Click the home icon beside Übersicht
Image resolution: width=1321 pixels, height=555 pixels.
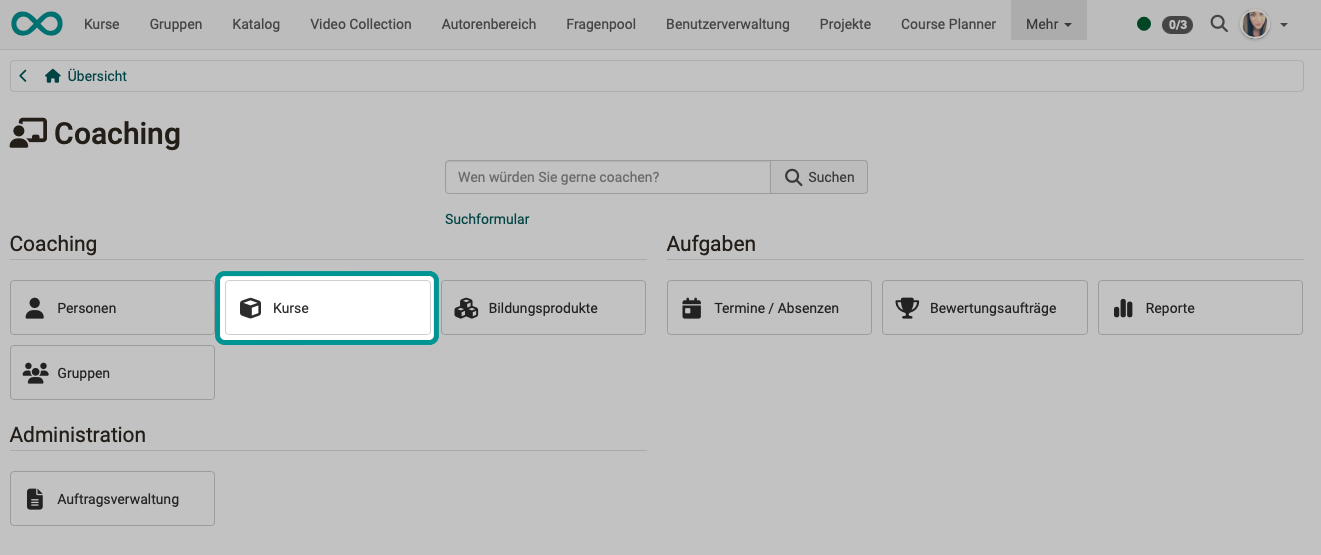(x=53, y=76)
